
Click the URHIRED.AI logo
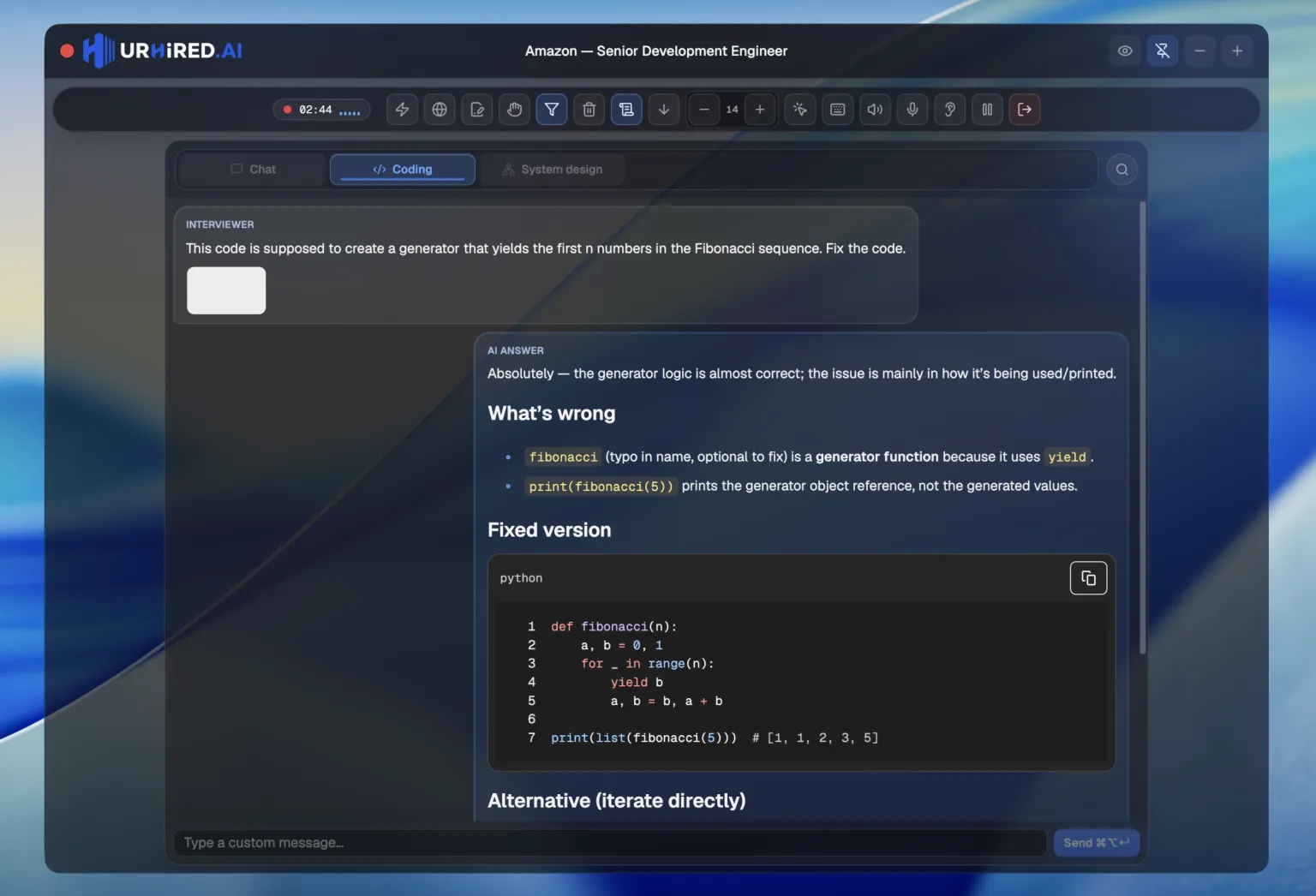click(x=163, y=51)
